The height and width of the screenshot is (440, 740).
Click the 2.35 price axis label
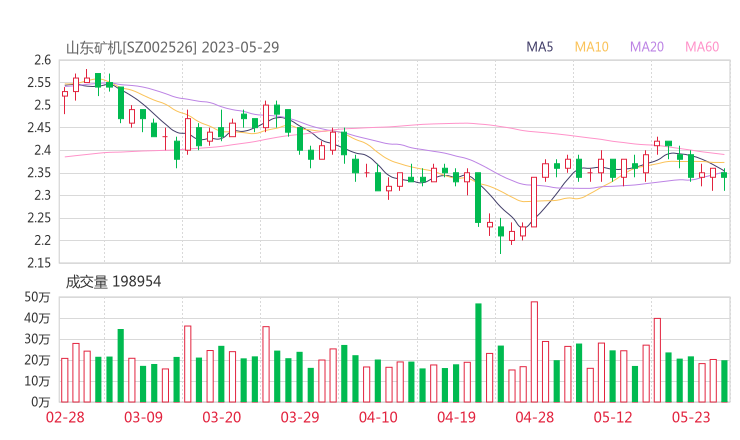[x=39, y=173]
